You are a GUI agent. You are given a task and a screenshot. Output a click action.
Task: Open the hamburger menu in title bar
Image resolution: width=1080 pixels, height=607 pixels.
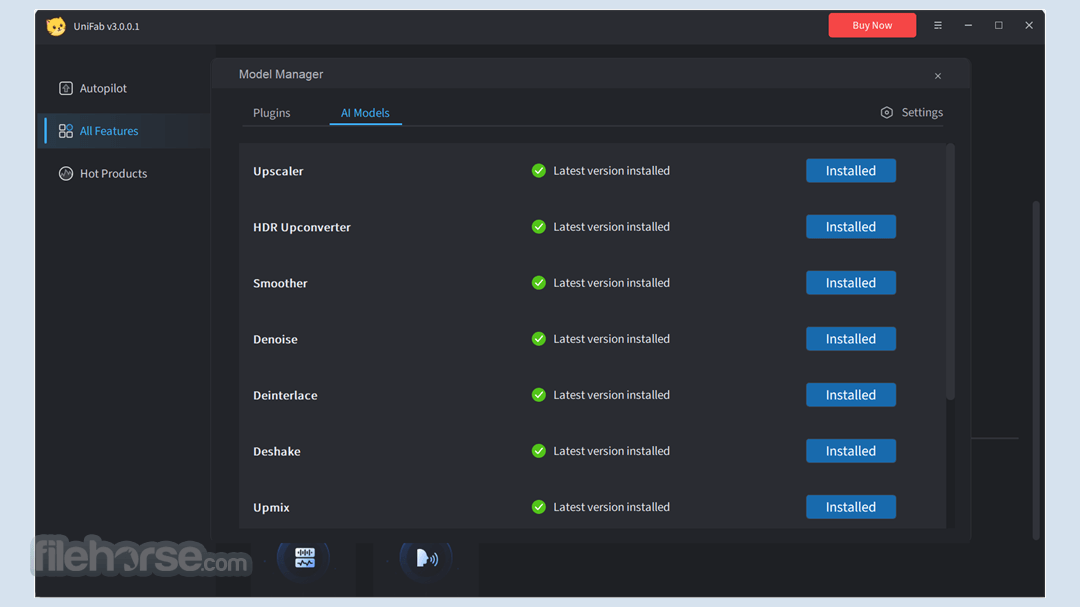coord(937,25)
